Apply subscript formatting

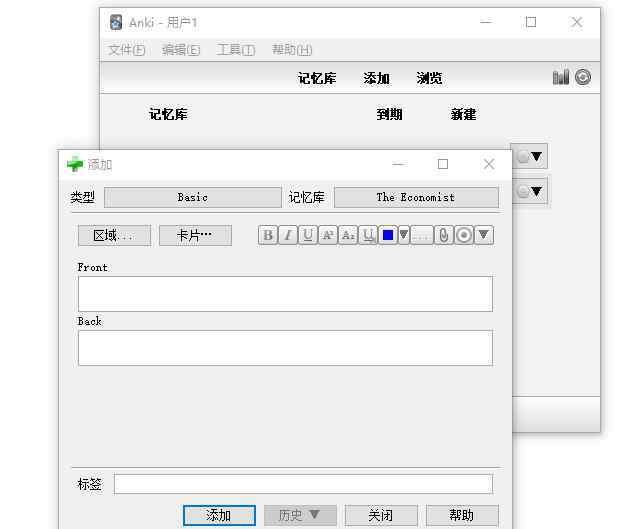click(x=348, y=235)
